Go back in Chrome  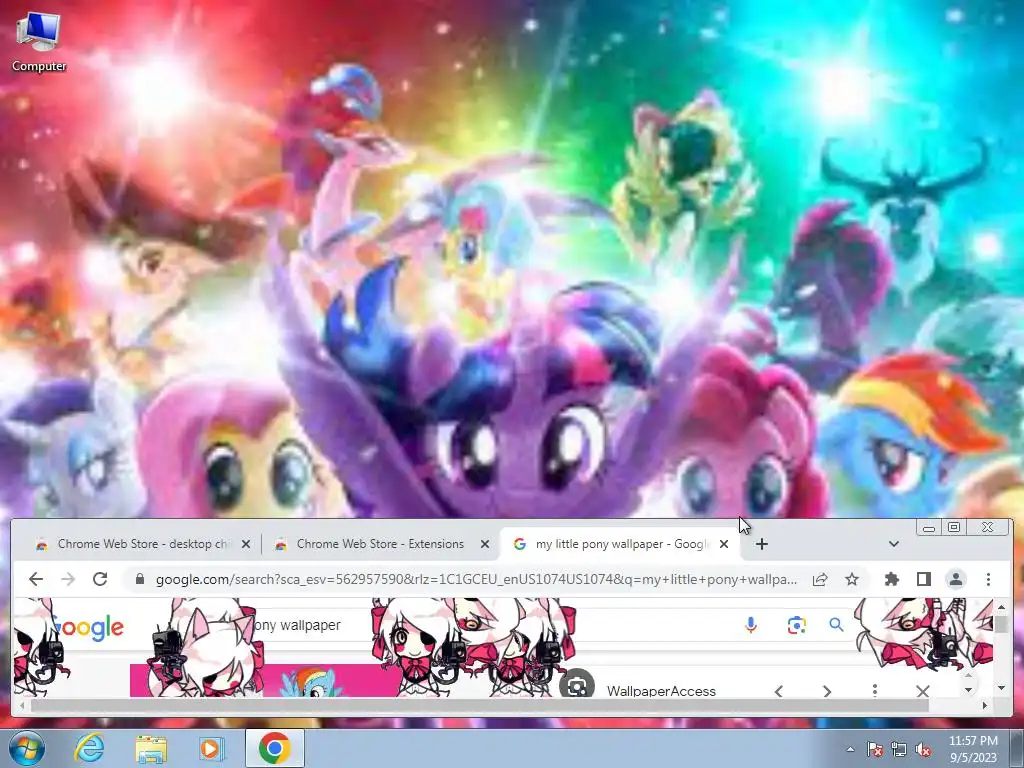36,579
